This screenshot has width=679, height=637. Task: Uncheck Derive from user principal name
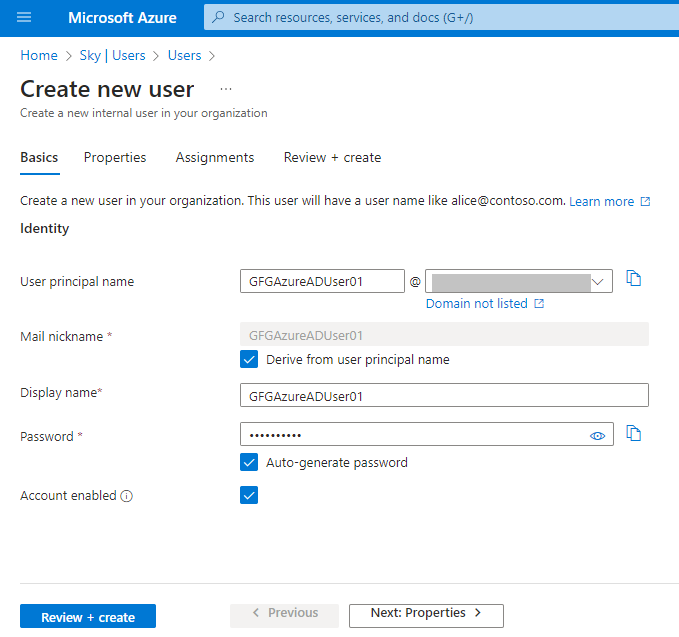pos(249,359)
